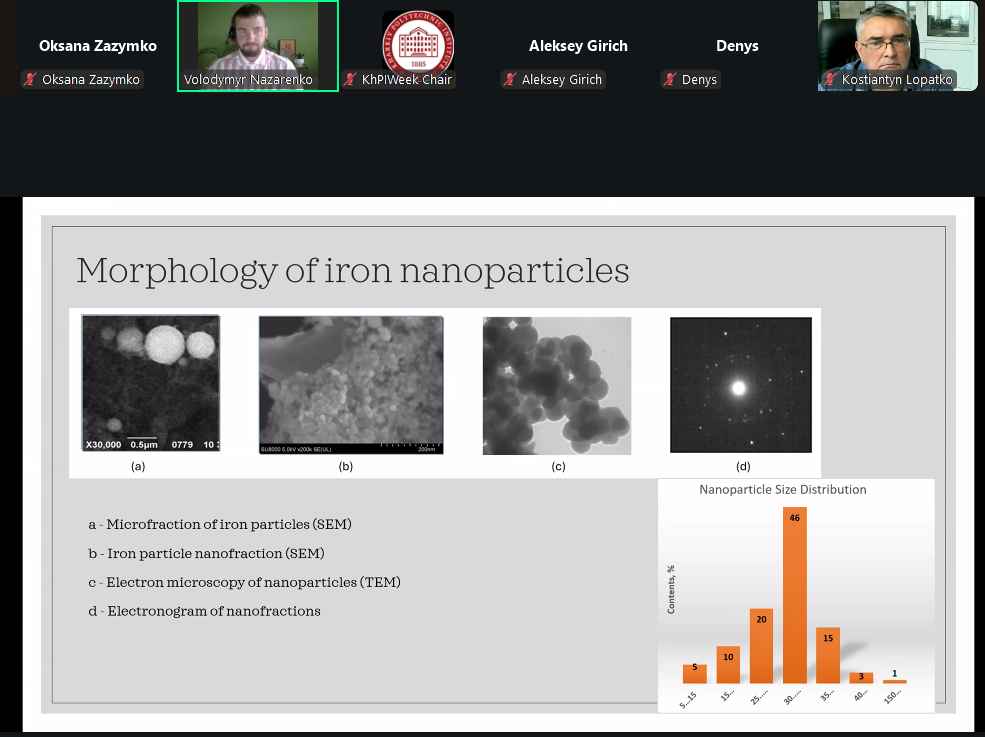This screenshot has height=737, width=985.
Task: Click the Volodymyr Nazarenko name label
Action: click(x=248, y=80)
